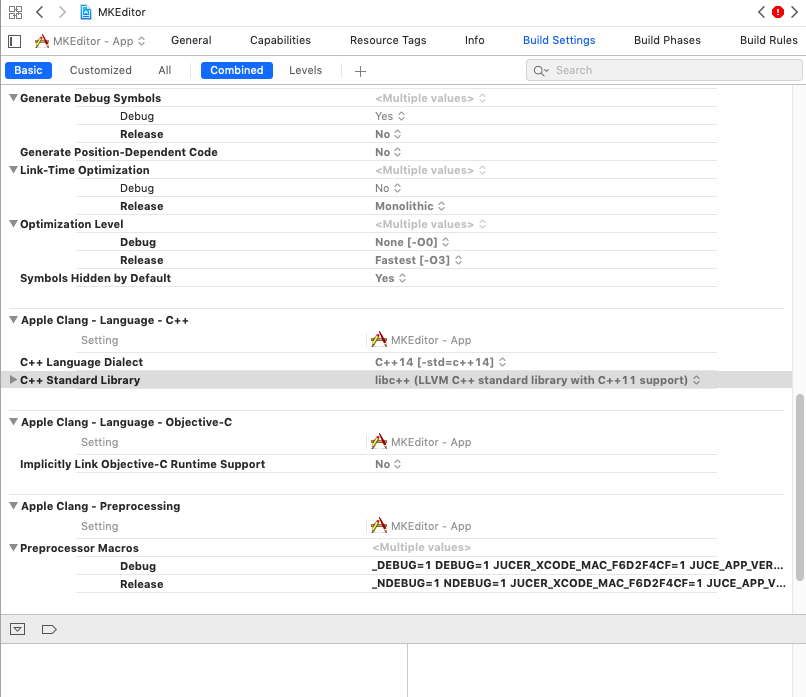Select the Build Settings tab
The width and height of the screenshot is (806, 697).
[x=559, y=40]
